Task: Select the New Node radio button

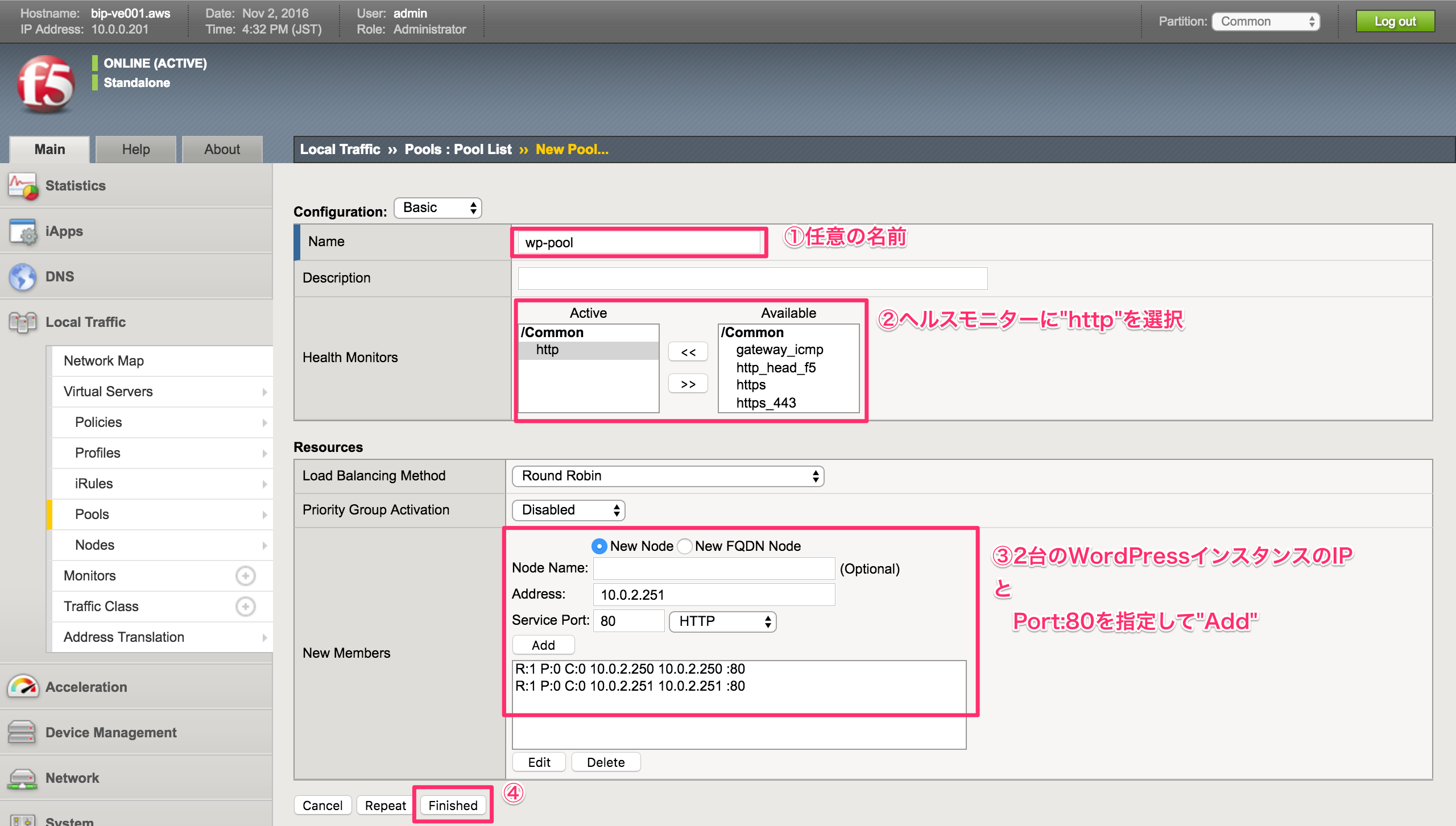Action: tap(599, 546)
